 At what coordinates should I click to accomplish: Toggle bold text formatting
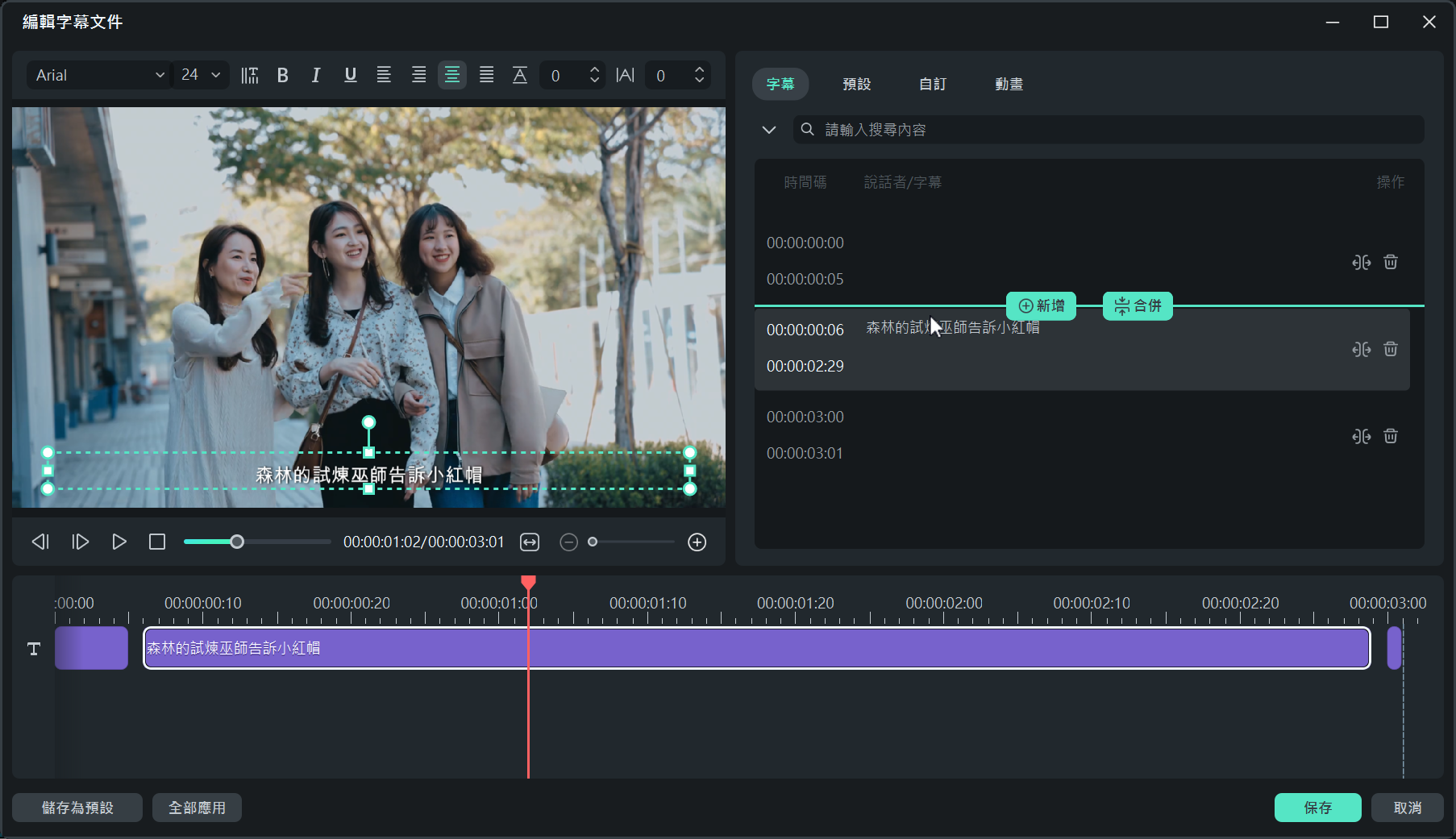[x=283, y=75]
